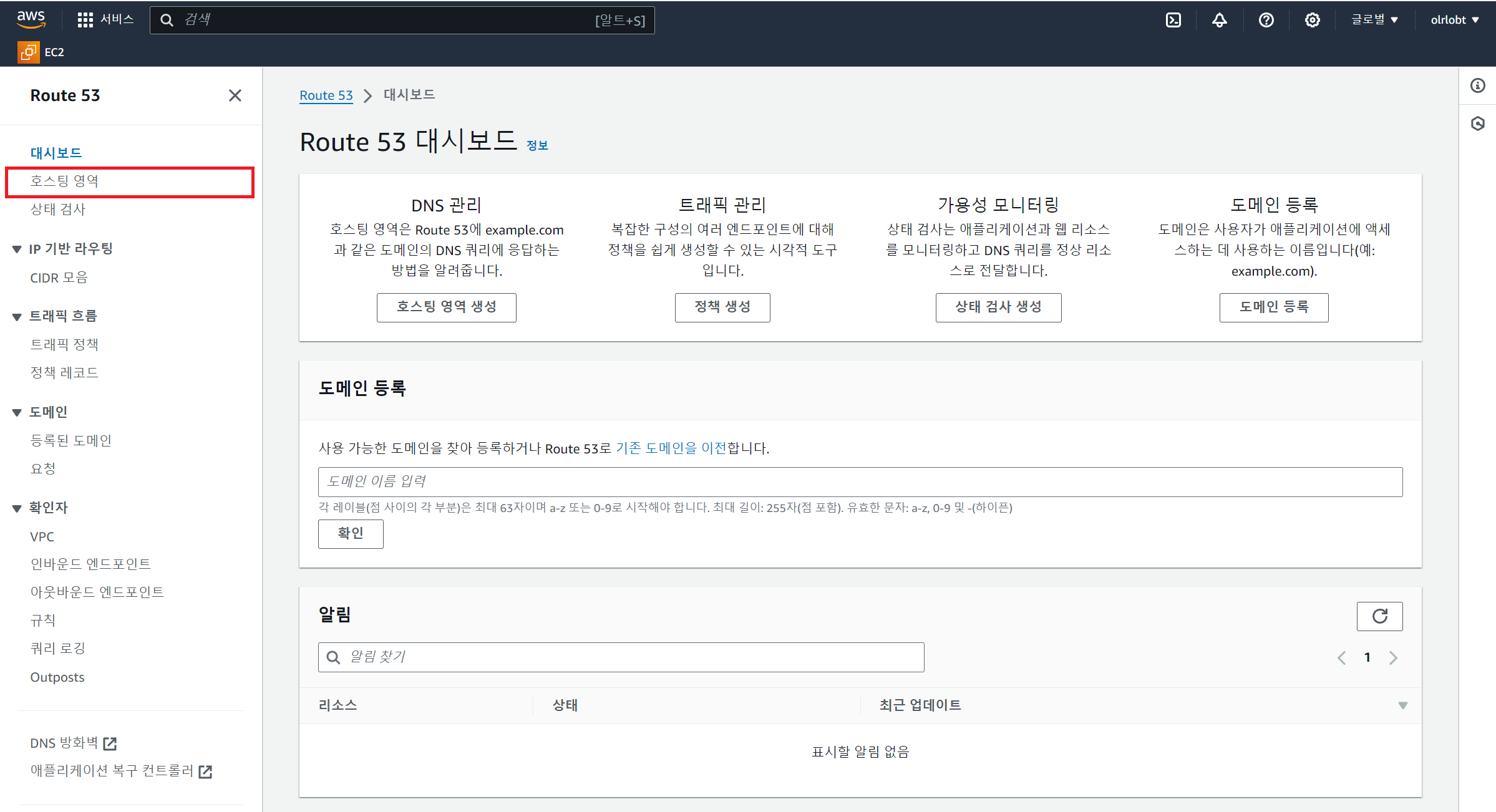Open the notifications bell icon

coord(1219,20)
